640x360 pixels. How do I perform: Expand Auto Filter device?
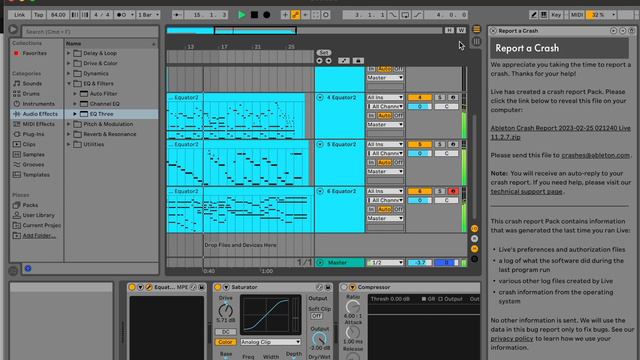(x=75, y=93)
